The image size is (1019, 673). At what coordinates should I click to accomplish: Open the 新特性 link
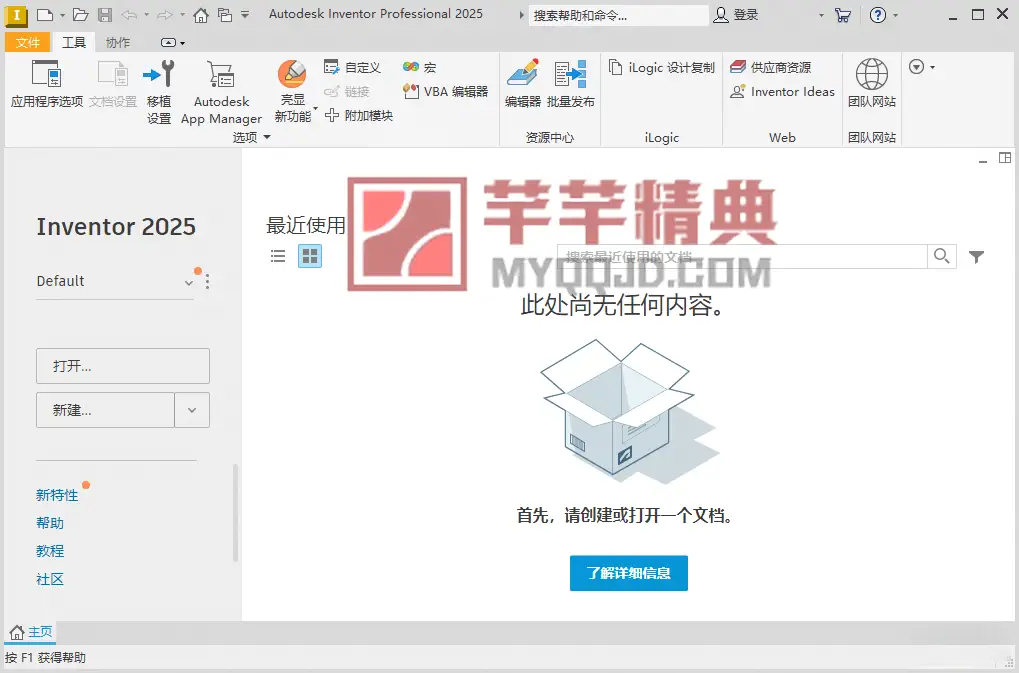(x=57, y=495)
